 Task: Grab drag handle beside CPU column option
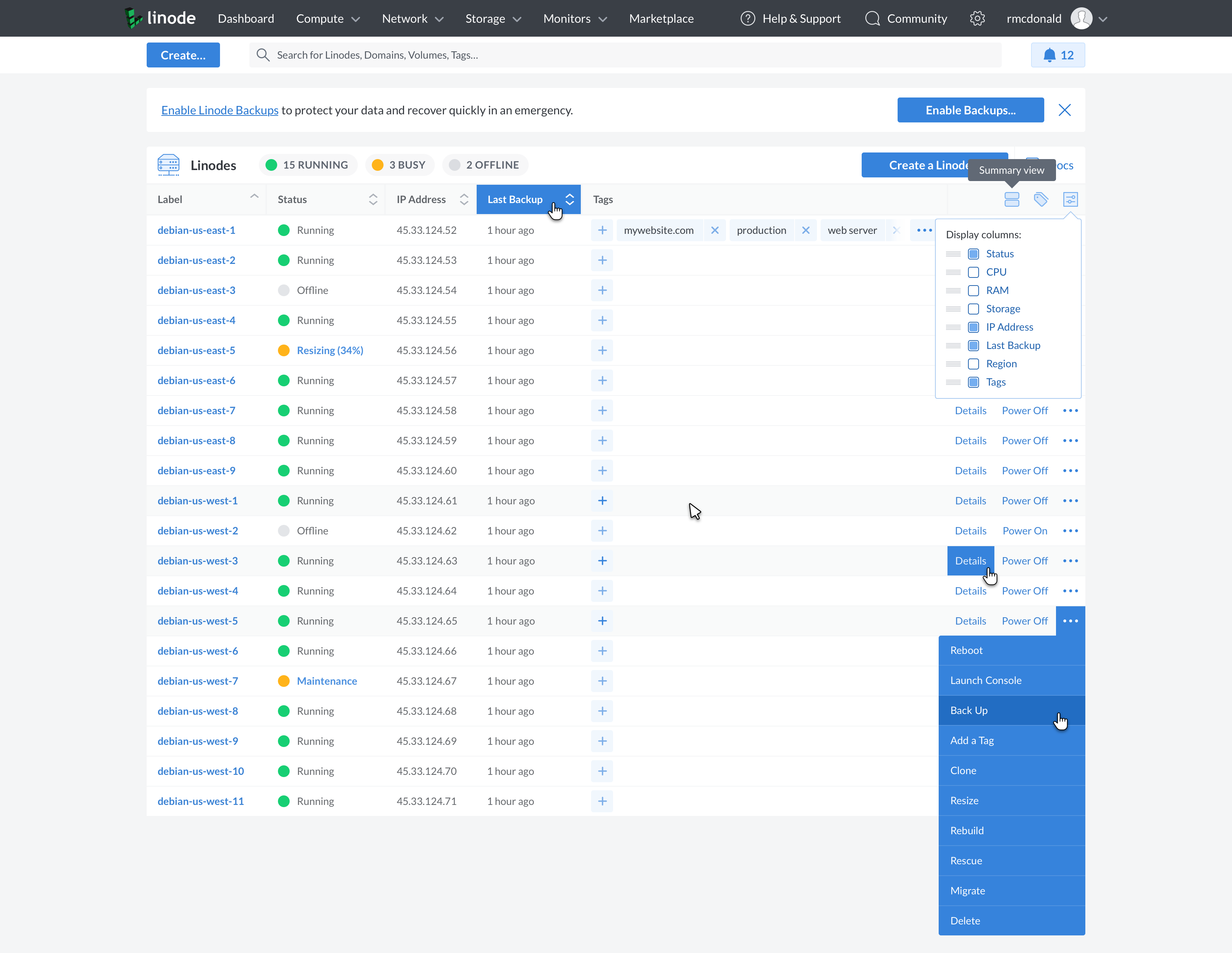tap(953, 272)
